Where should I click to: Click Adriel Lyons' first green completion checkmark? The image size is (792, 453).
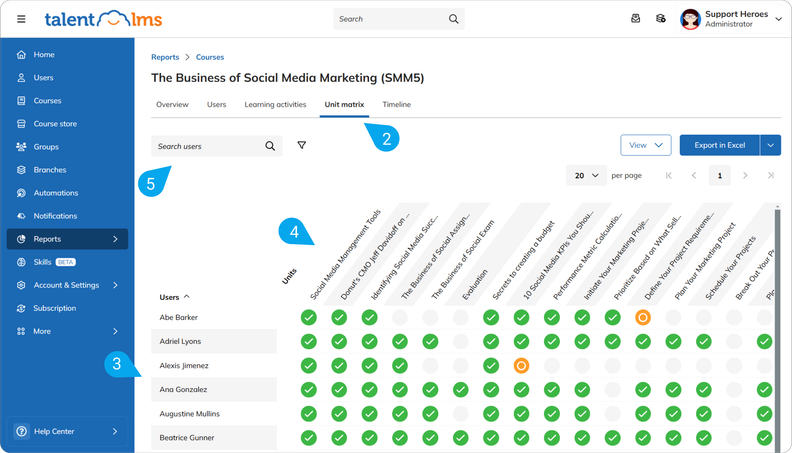pos(308,342)
